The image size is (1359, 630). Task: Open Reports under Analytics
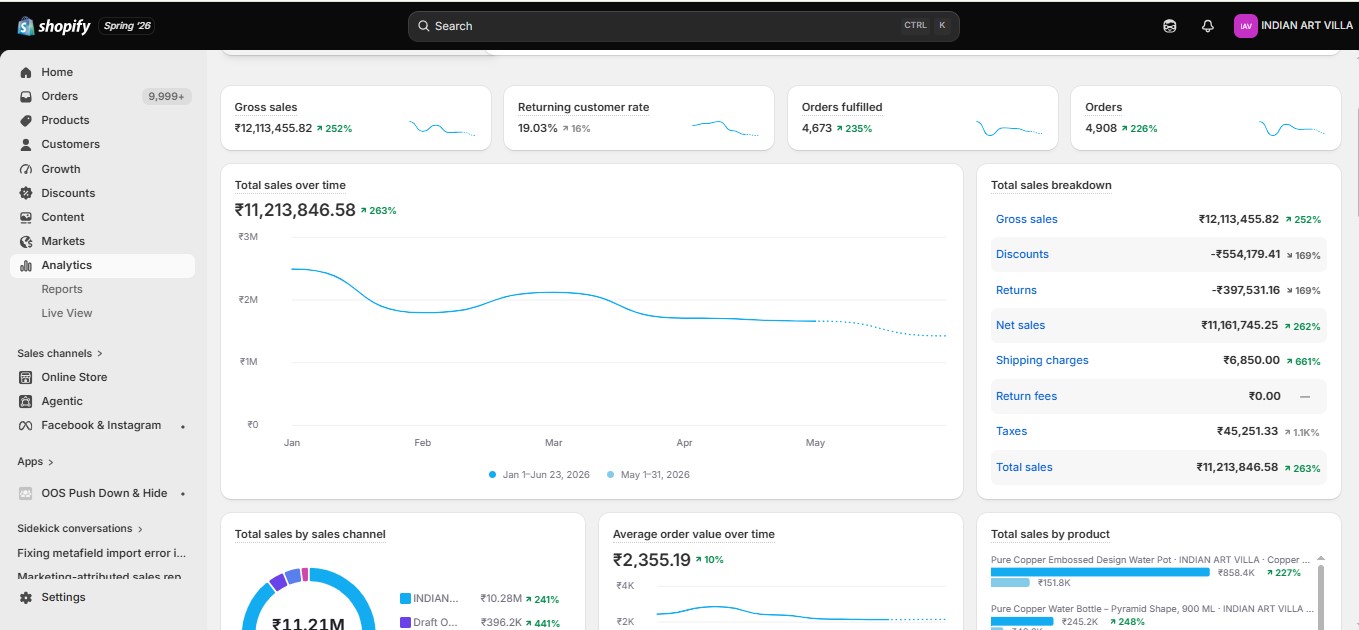point(62,289)
